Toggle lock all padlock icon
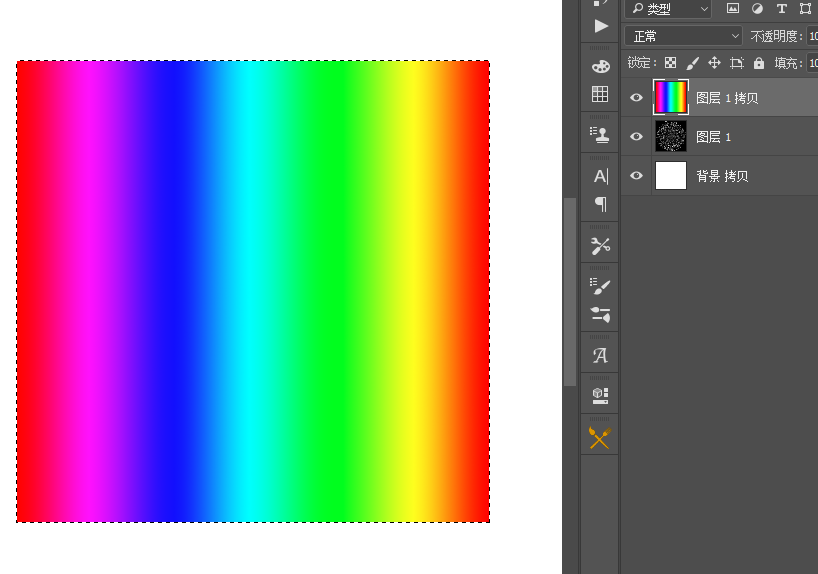This screenshot has height=574, width=818. 759,63
